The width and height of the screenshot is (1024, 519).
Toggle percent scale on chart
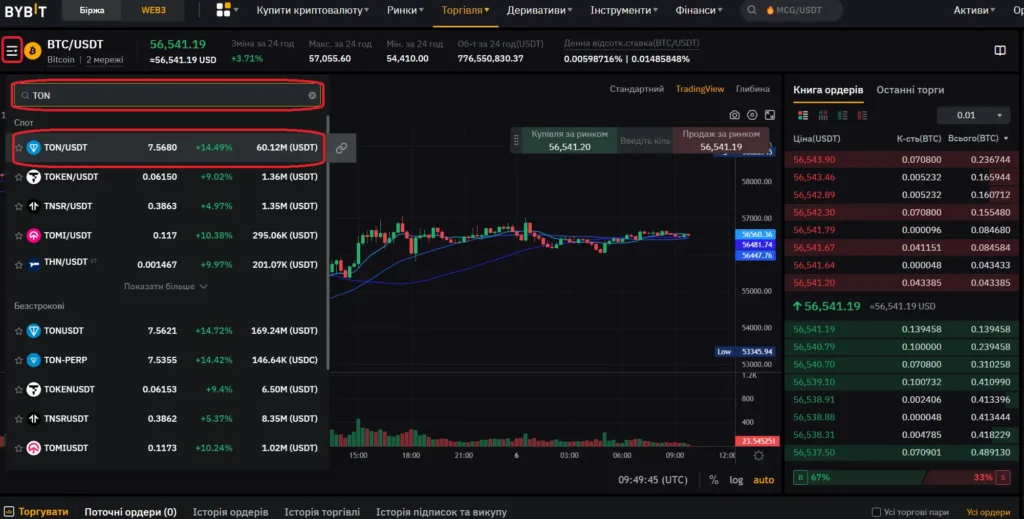click(x=714, y=480)
